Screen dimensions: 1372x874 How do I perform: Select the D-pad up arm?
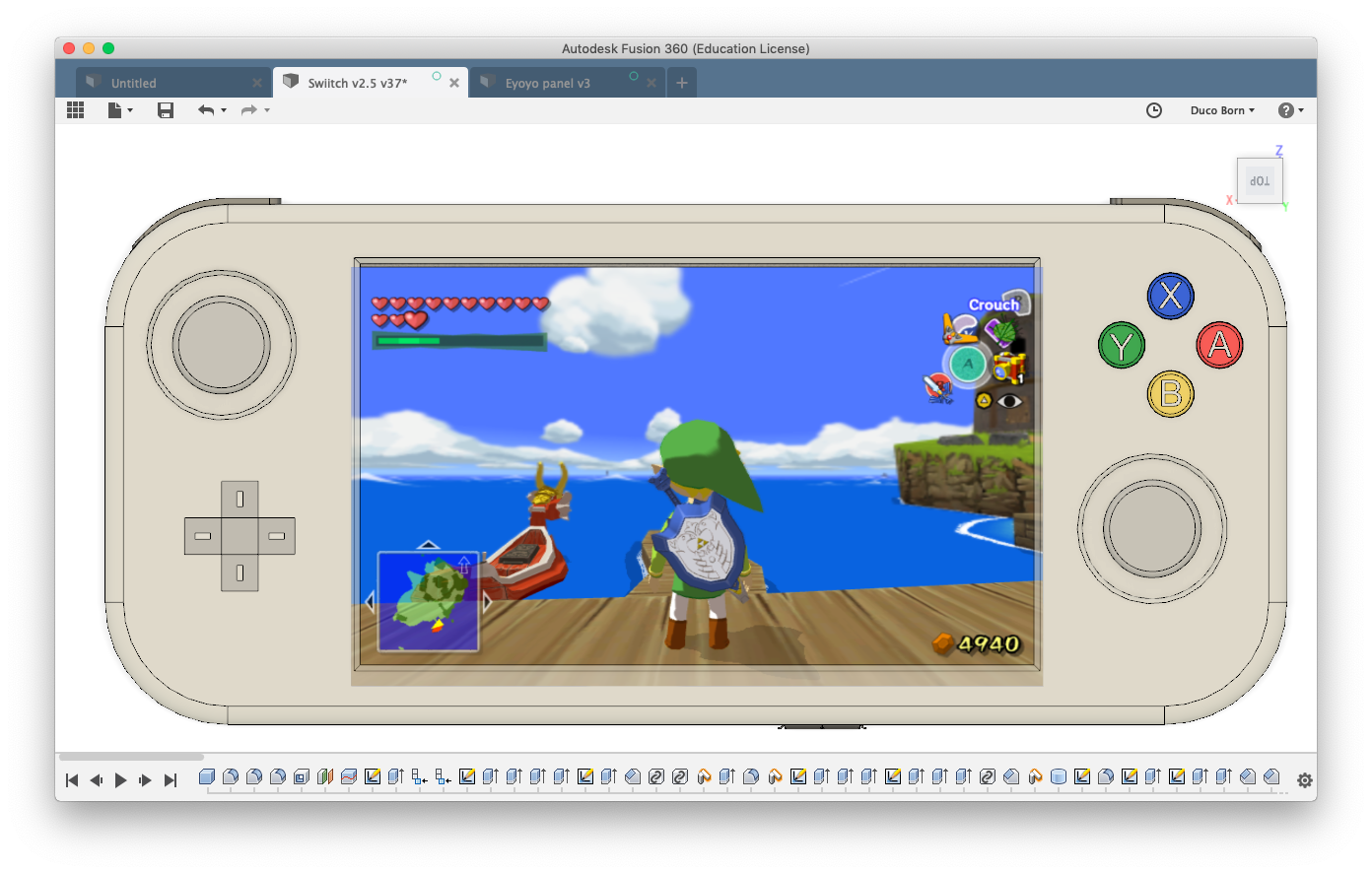click(x=240, y=500)
